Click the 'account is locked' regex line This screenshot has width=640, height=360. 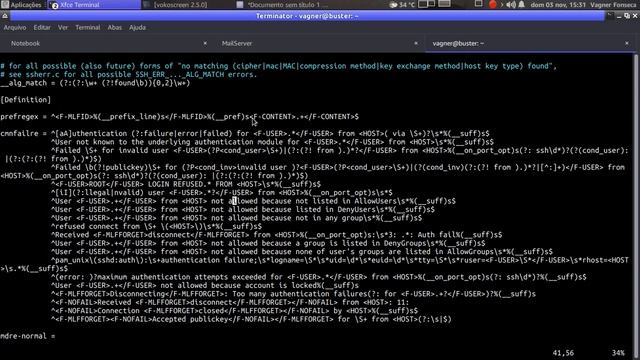click(205, 285)
